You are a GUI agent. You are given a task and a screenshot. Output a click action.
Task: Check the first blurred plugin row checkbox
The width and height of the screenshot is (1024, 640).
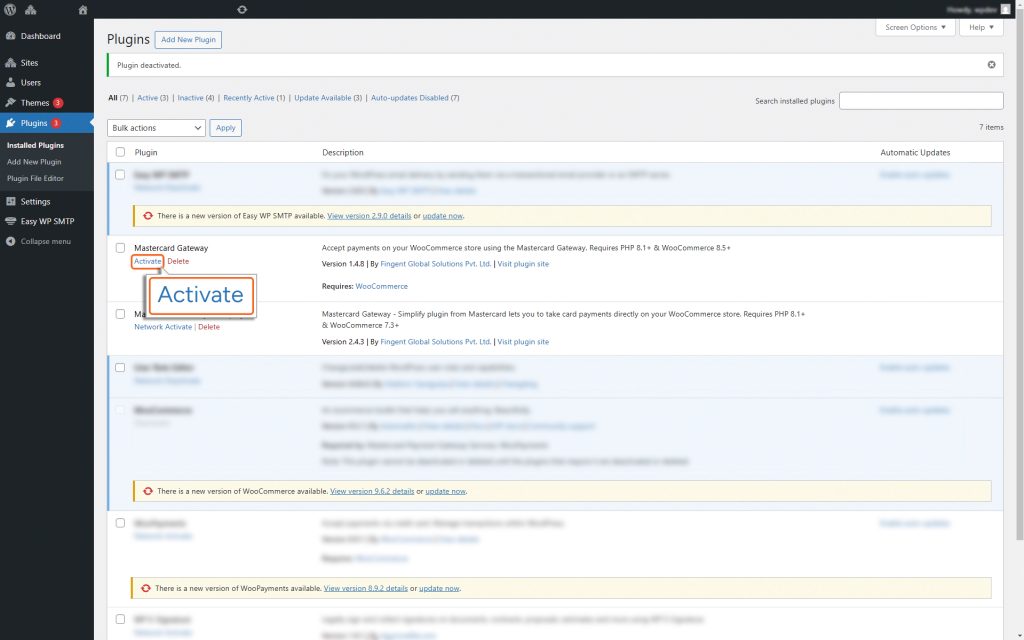click(x=120, y=175)
